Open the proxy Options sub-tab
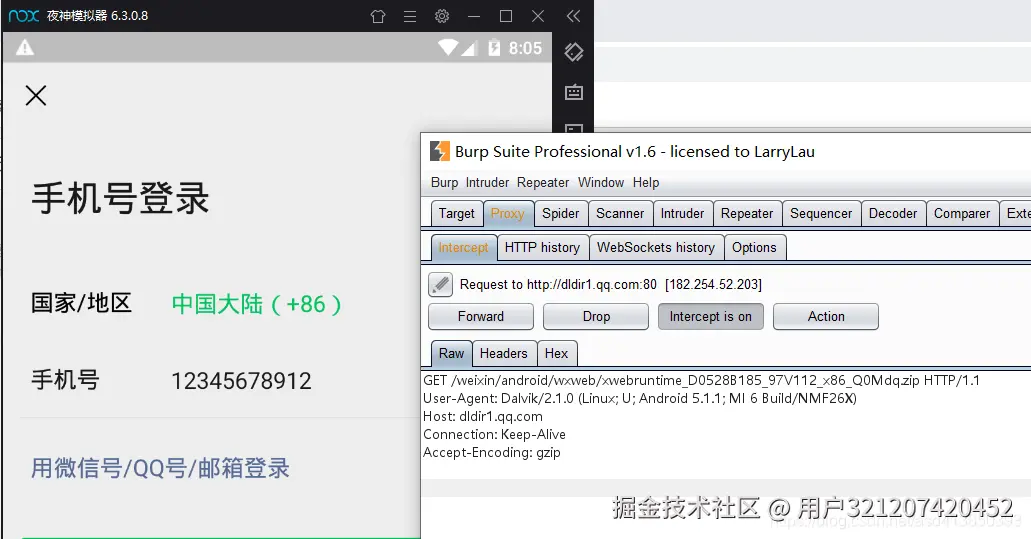This screenshot has width=1031, height=539. [x=754, y=248]
